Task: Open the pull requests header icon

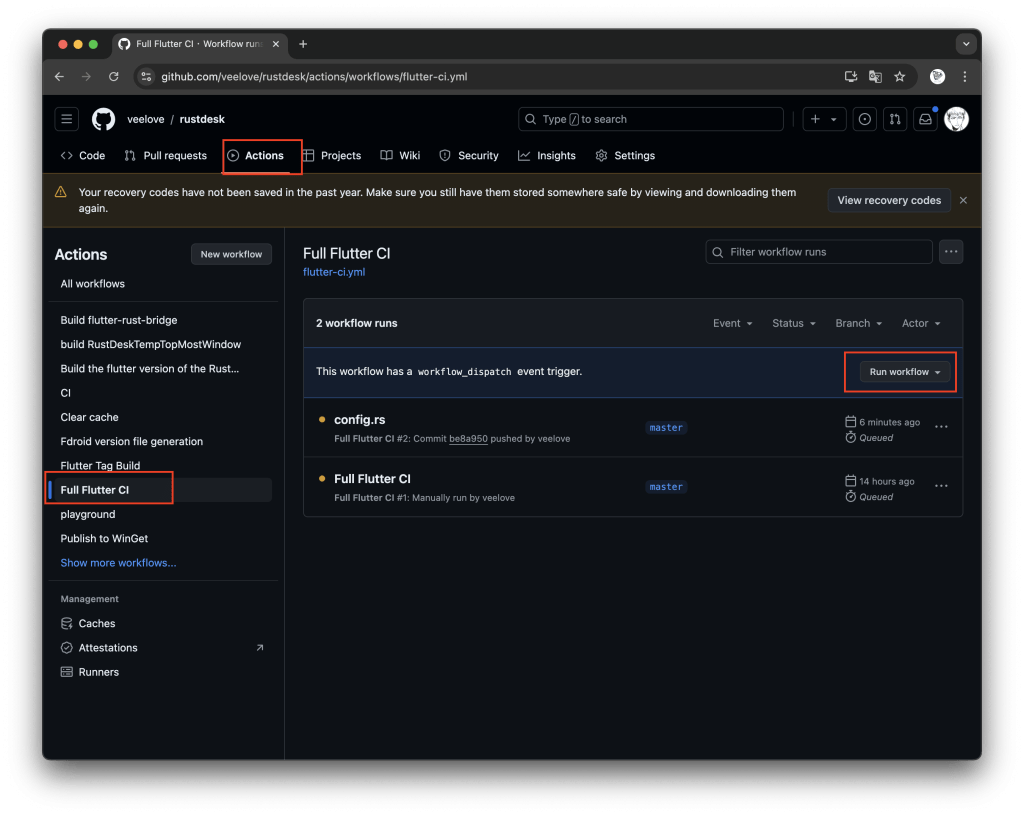Action: 894,119
